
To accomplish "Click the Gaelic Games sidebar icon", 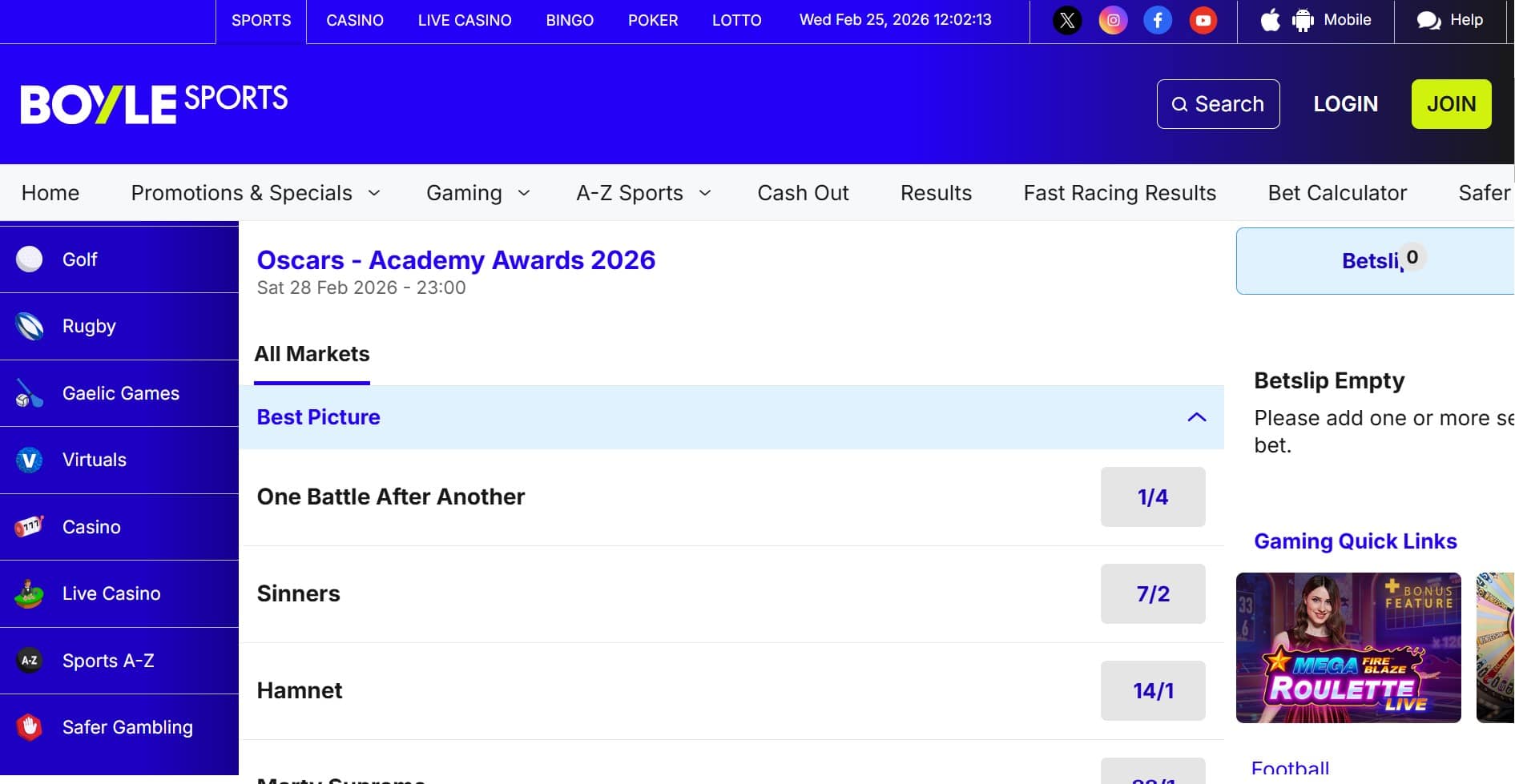I will point(30,393).
